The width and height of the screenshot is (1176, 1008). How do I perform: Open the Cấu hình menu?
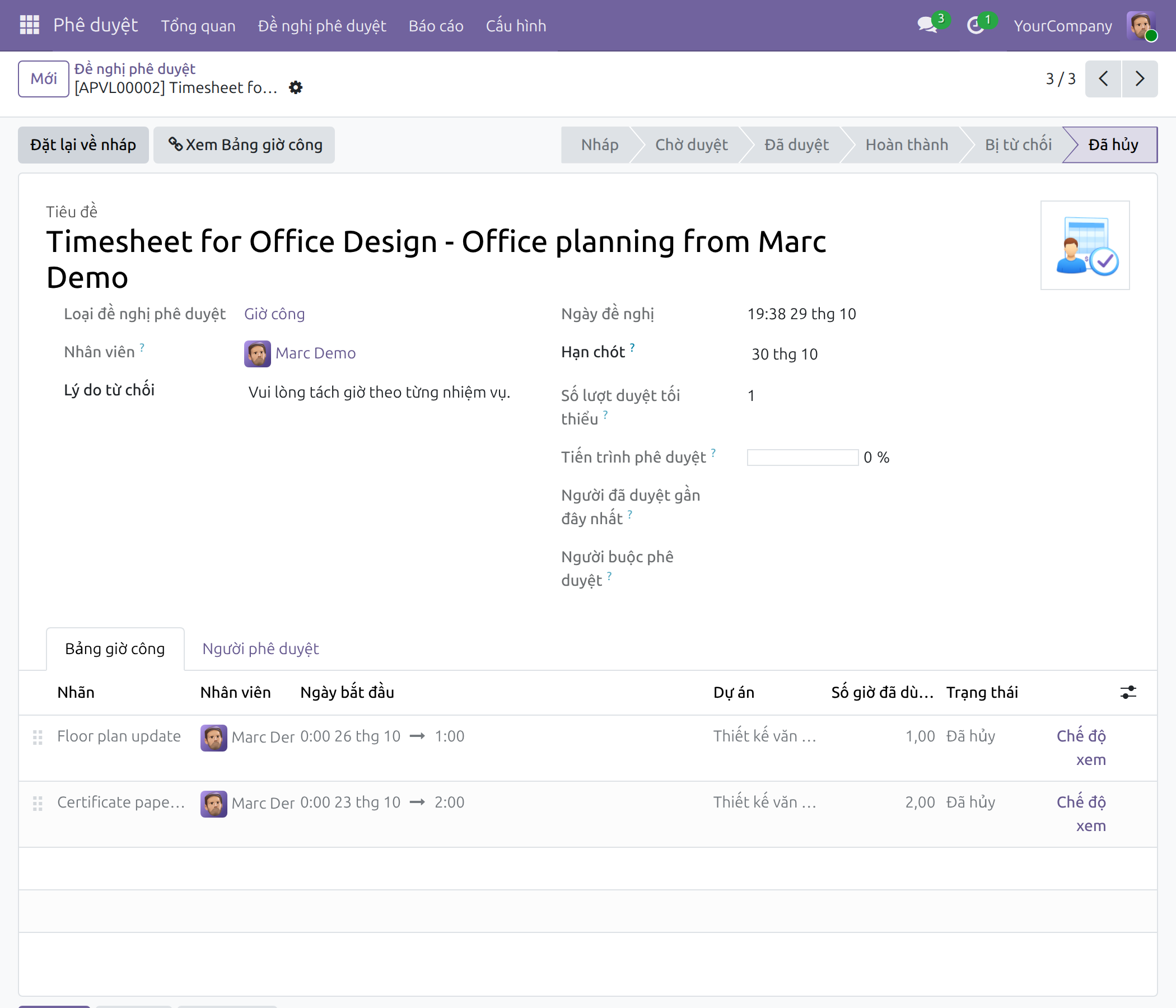pyautogui.click(x=516, y=26)
